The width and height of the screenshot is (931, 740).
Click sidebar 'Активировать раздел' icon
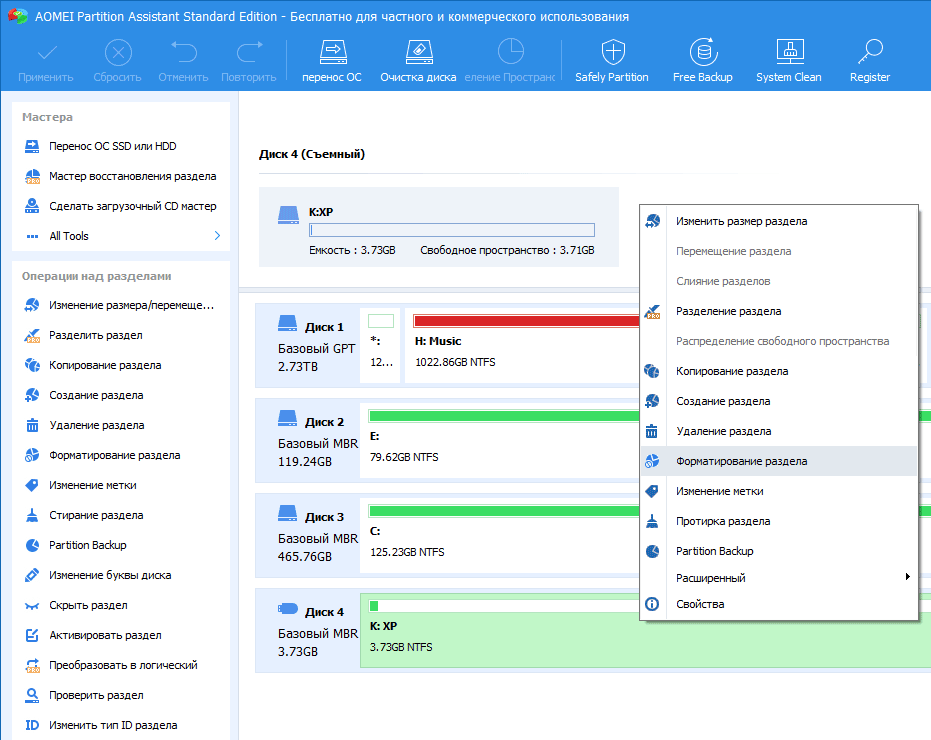[32, 635]
